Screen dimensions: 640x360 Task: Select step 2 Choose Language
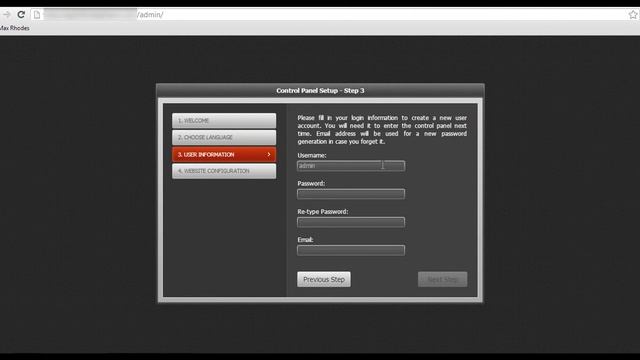224,138
